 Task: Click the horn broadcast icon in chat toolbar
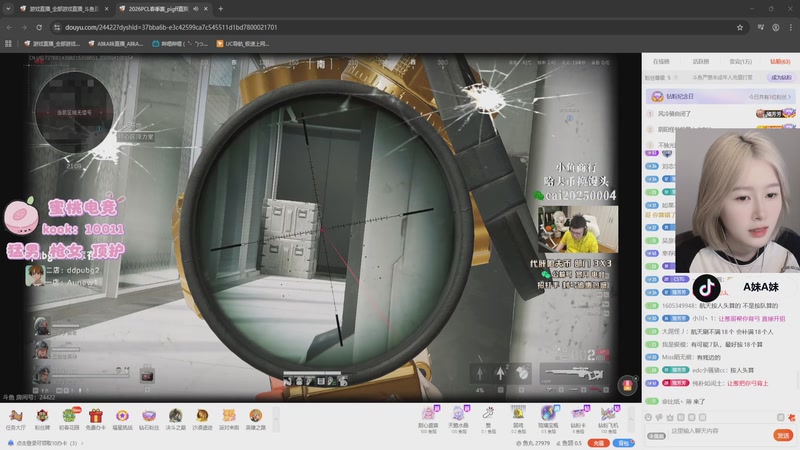coord(659,417)
